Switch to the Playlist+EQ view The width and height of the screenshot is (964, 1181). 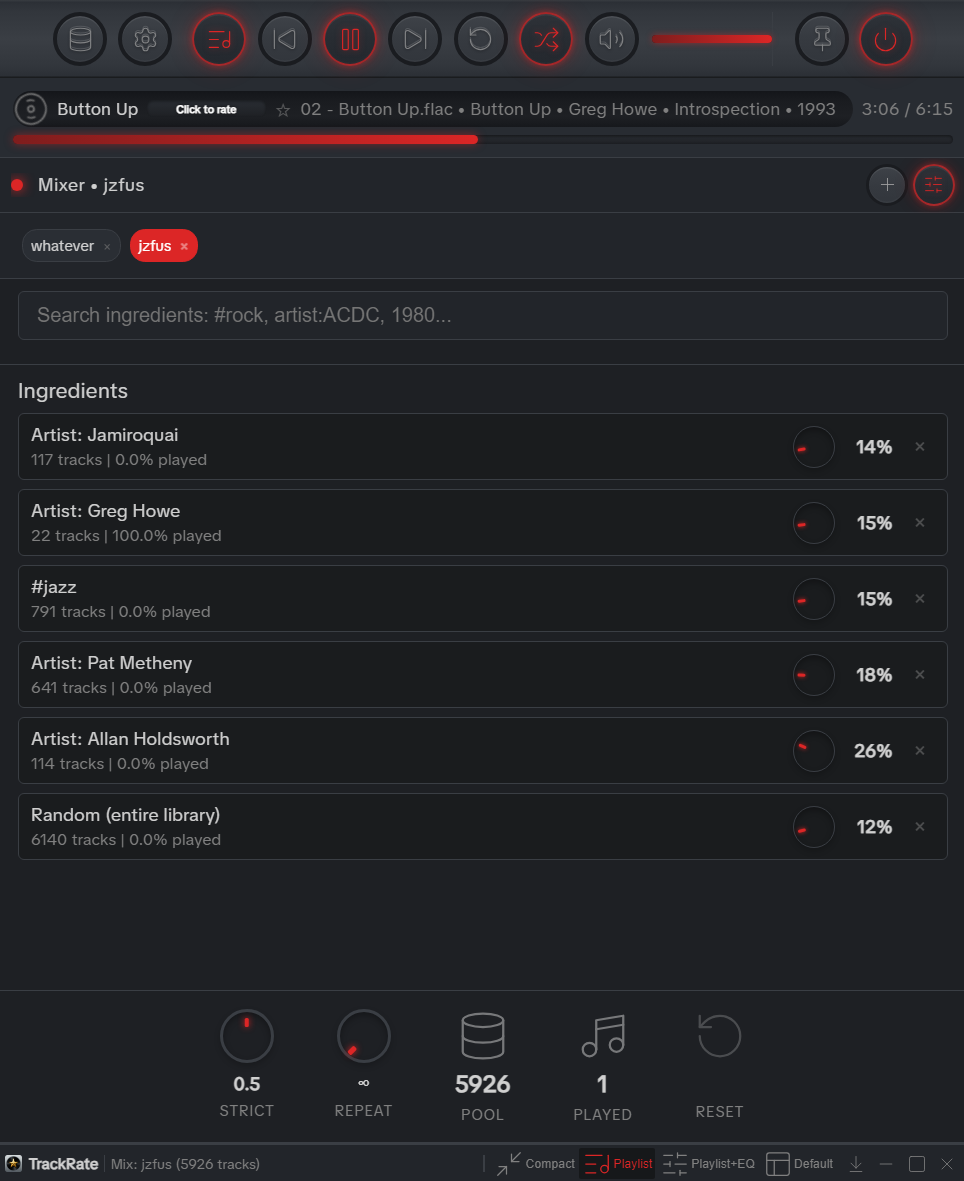coord(708,1164)
